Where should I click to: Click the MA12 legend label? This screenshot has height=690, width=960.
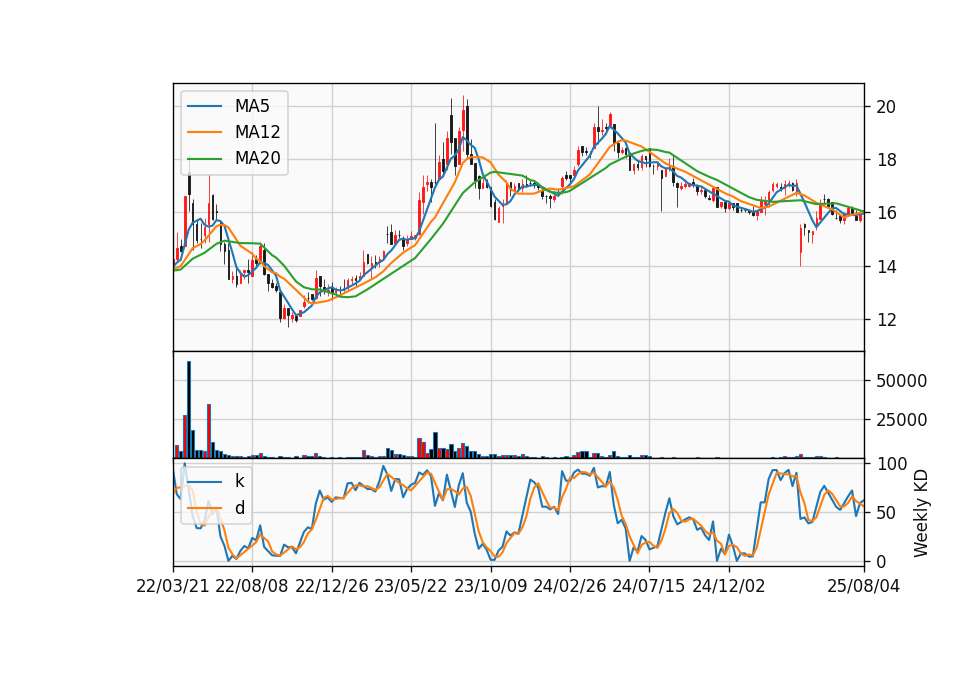click(x=257, y=132)
